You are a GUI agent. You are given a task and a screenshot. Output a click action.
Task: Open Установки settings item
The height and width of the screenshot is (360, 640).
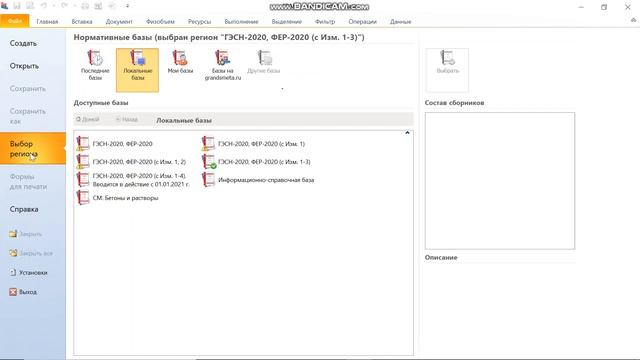pyautogui.click(x=28, y=272)
